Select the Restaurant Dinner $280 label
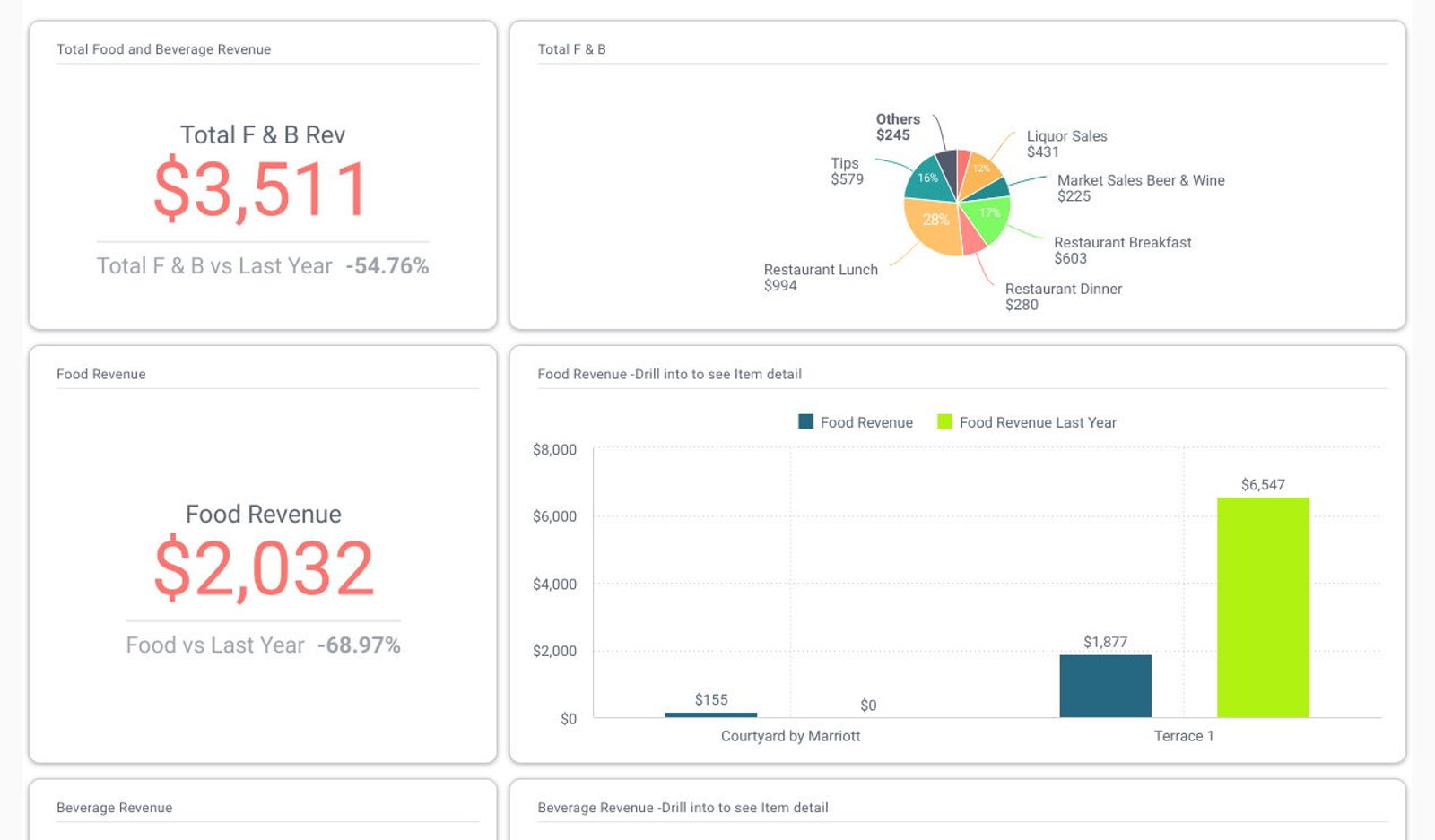The width and height of the screenshot is (1435, 840). [1063, 297]
